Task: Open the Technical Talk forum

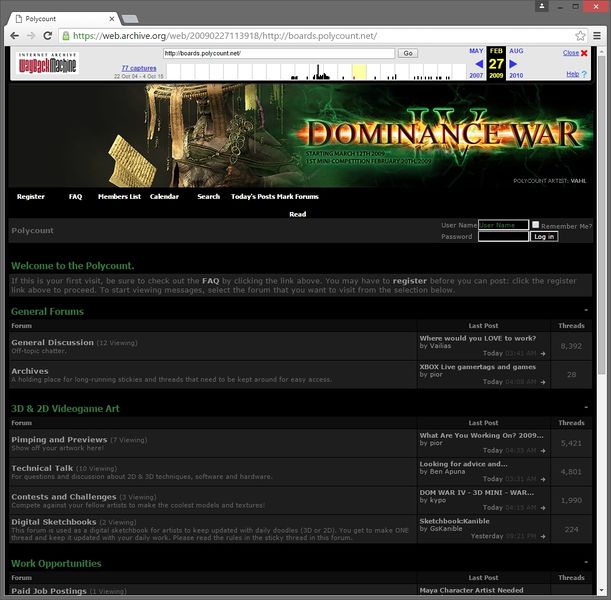Action: click(x=42, y=468)
